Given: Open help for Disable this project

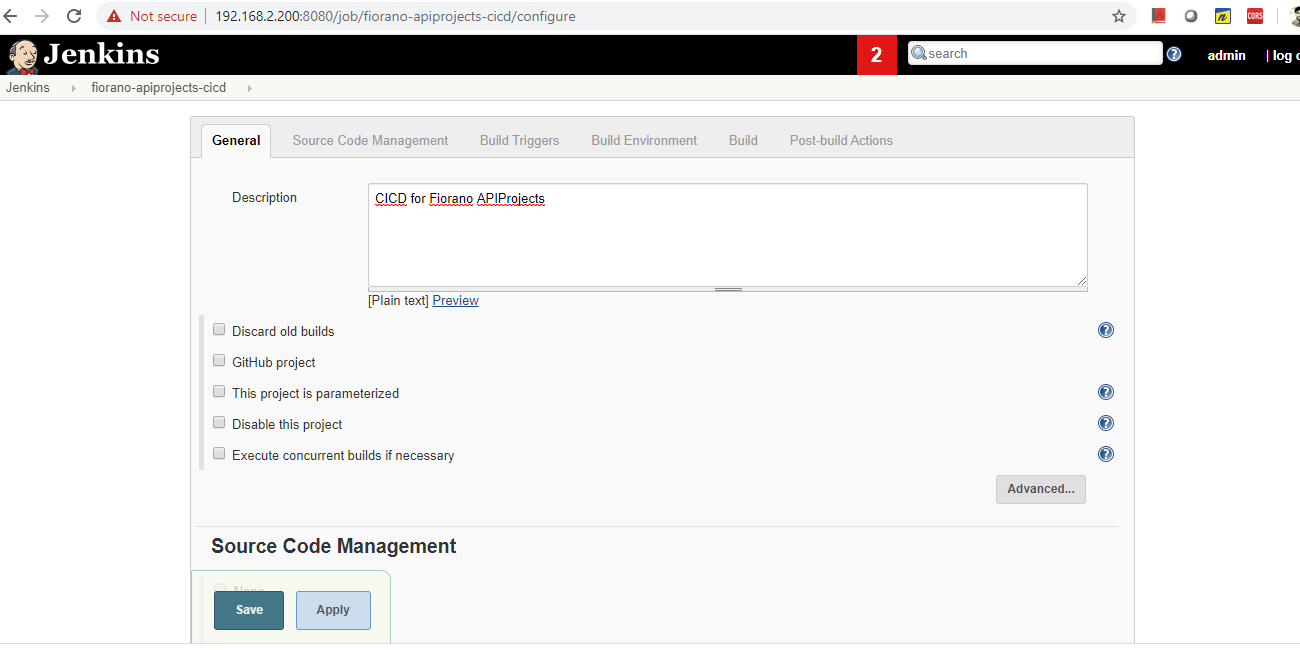Looking at the screenshot, I should (1106, 423).
